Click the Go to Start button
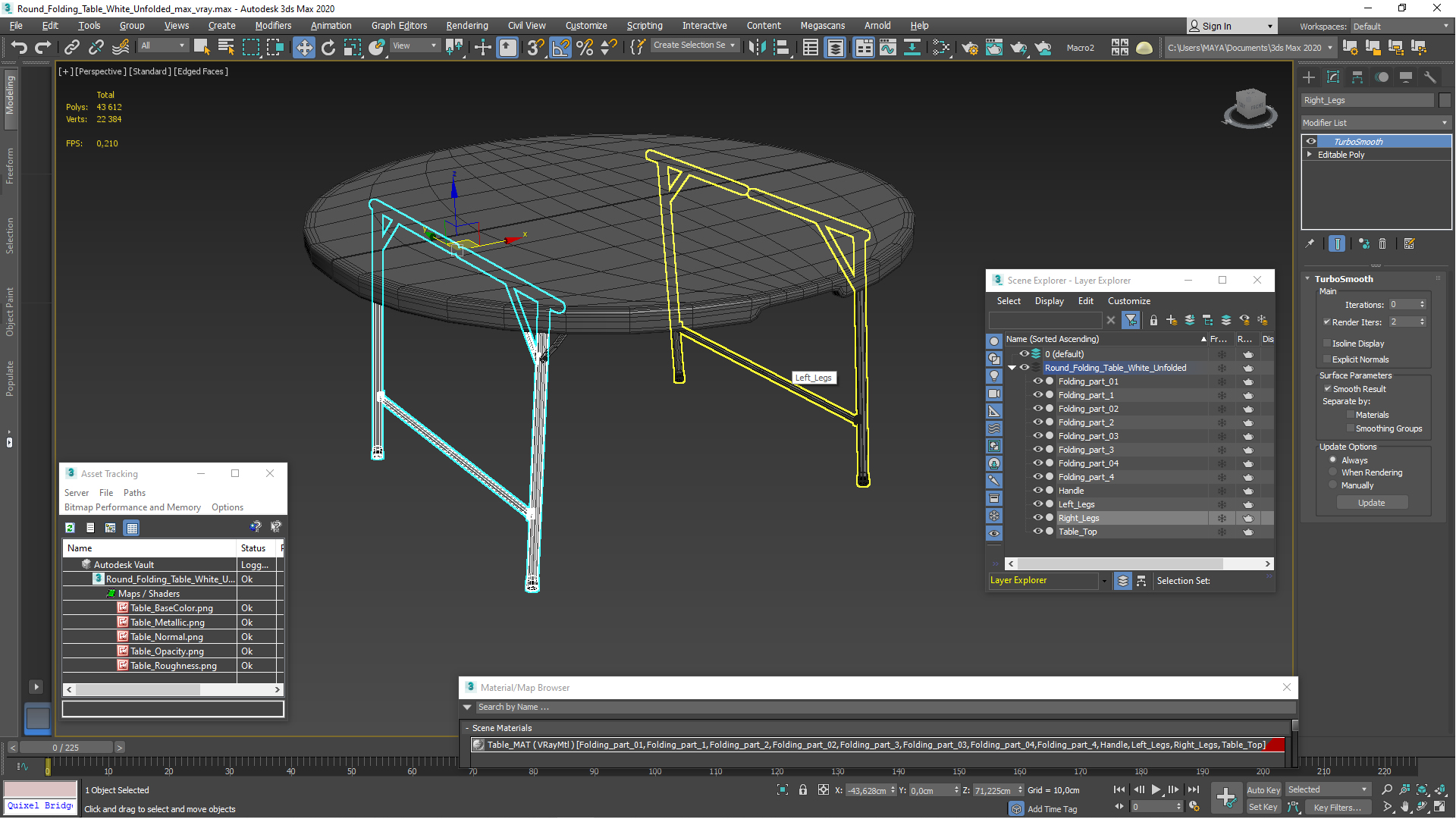Screen dimensions: 1456x819 pyautogui.click(x=1119, y=789)
